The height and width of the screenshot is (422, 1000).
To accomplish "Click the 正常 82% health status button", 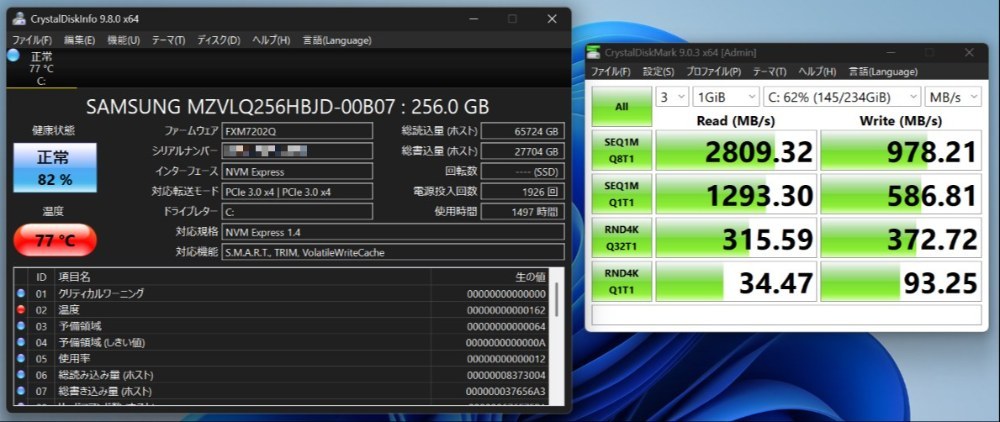I will point(55,168).
